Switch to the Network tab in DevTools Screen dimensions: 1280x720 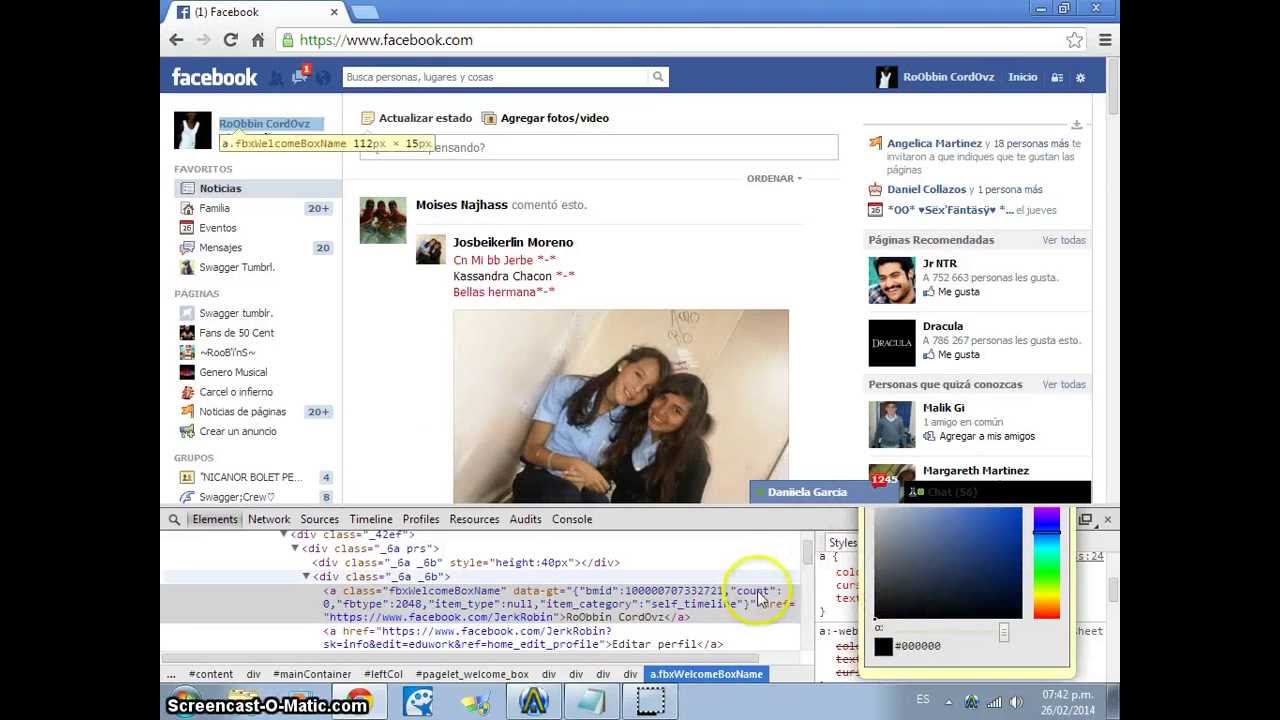pyautogui.click(x=269, y=519)
